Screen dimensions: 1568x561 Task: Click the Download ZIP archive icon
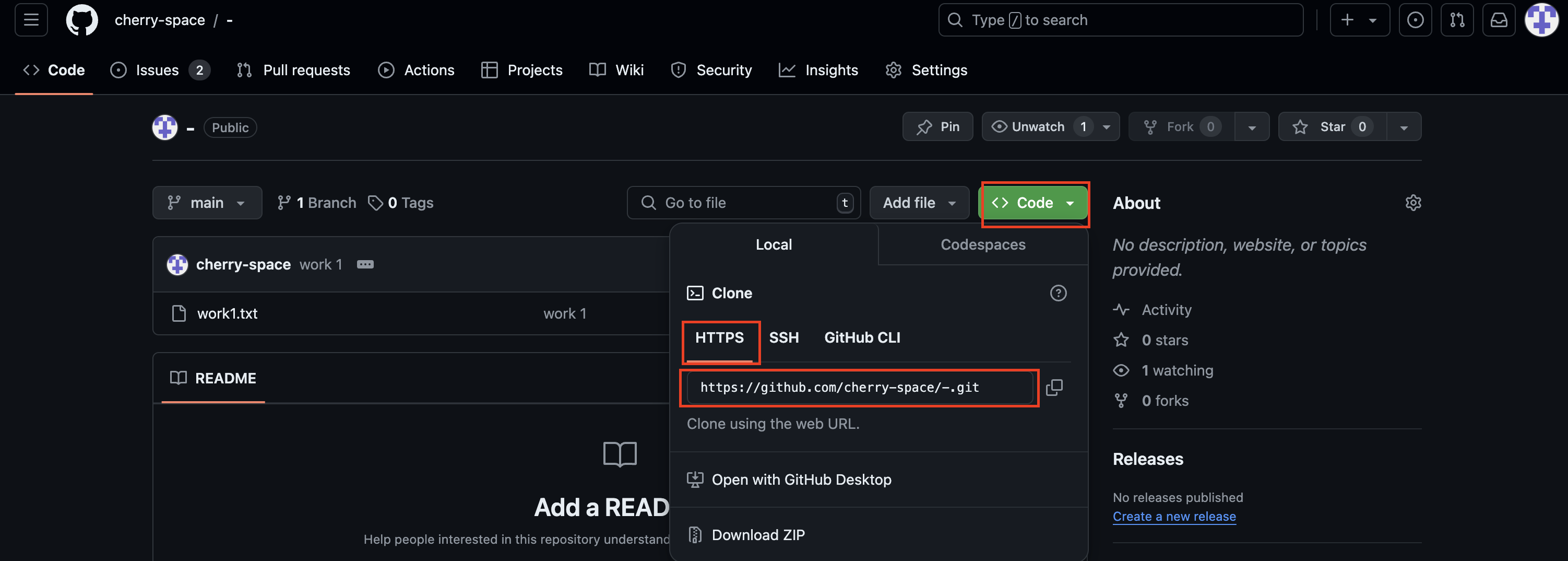(695, 535)
